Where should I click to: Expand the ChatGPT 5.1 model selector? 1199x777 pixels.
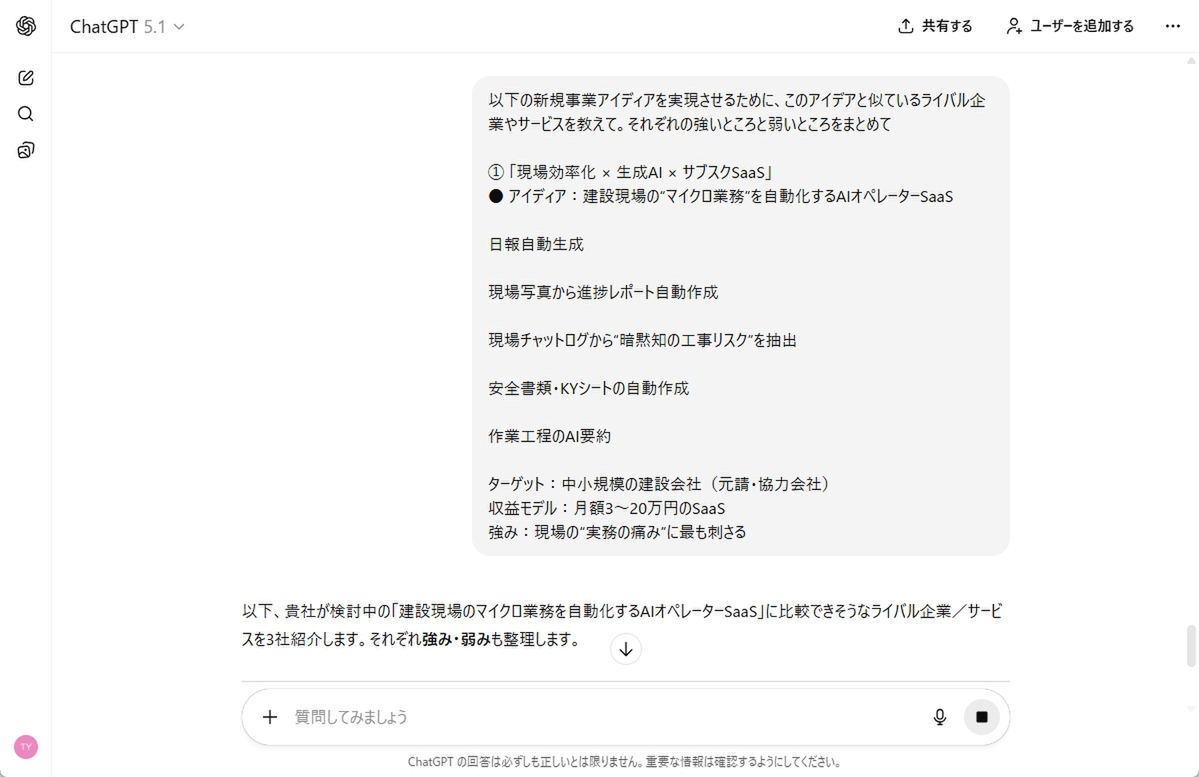[x=127, y=27]
